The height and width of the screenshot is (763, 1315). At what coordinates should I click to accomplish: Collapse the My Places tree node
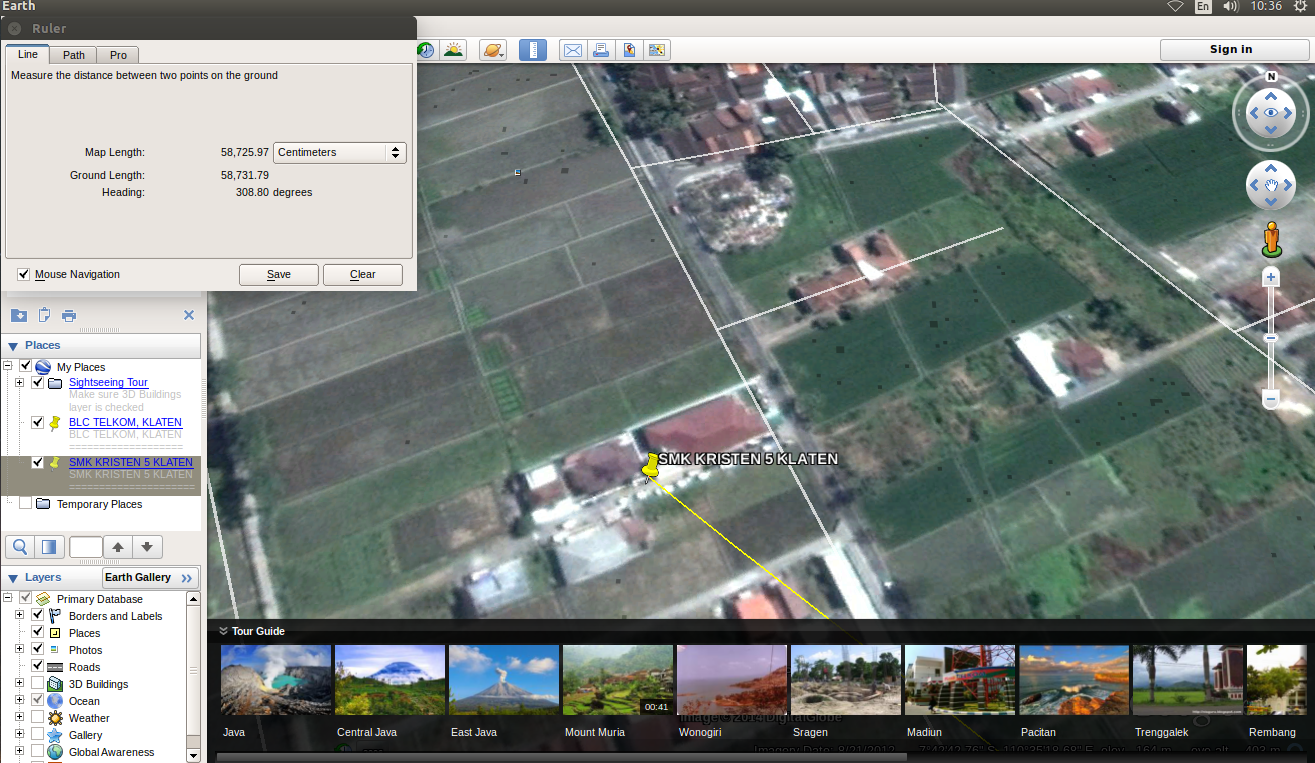[x=8, y=366]
